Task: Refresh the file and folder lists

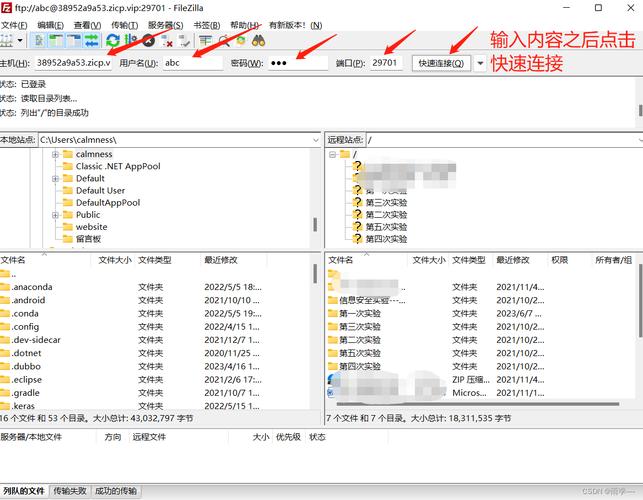Action: point(113,40)
